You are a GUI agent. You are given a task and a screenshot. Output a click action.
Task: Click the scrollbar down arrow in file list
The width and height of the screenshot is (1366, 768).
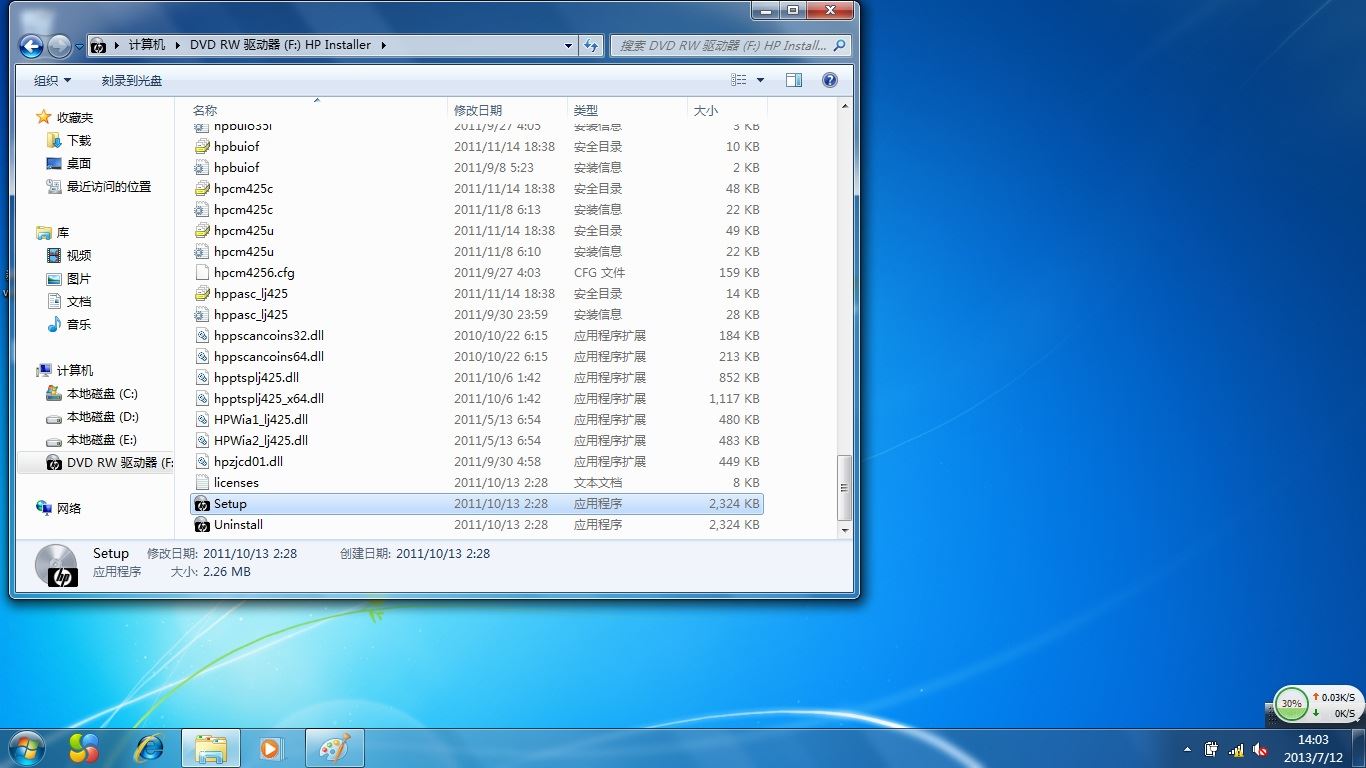click(x=845, y=530)
